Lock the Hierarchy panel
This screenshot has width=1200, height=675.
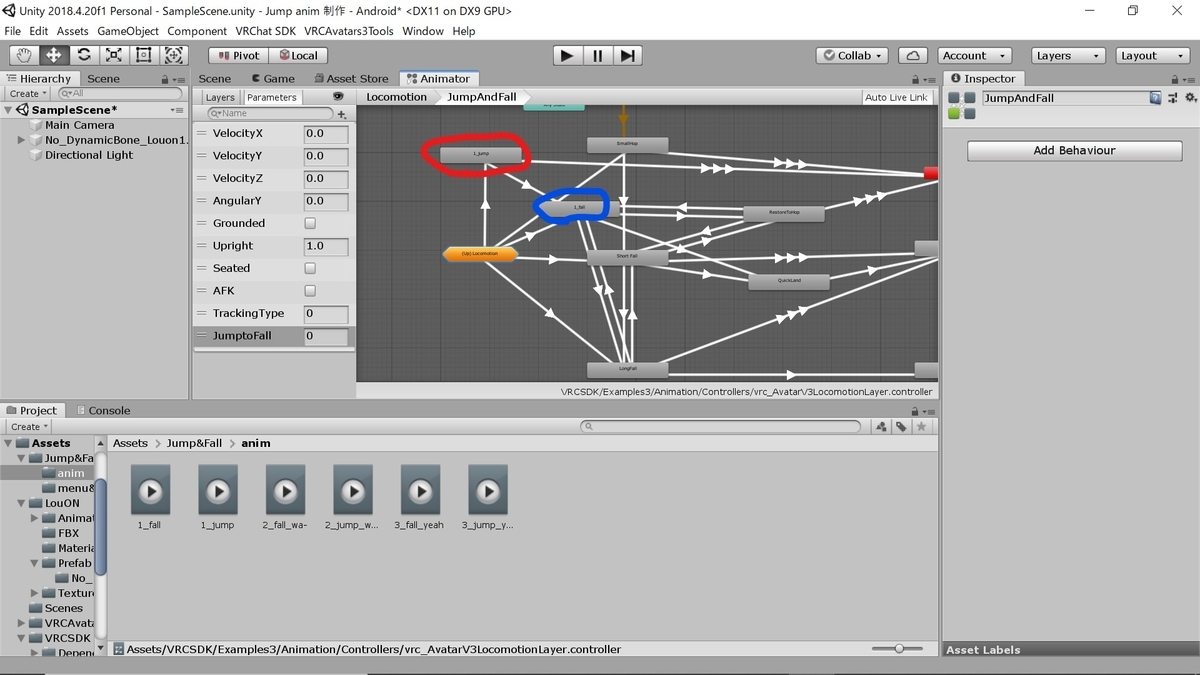pos(165,79)
